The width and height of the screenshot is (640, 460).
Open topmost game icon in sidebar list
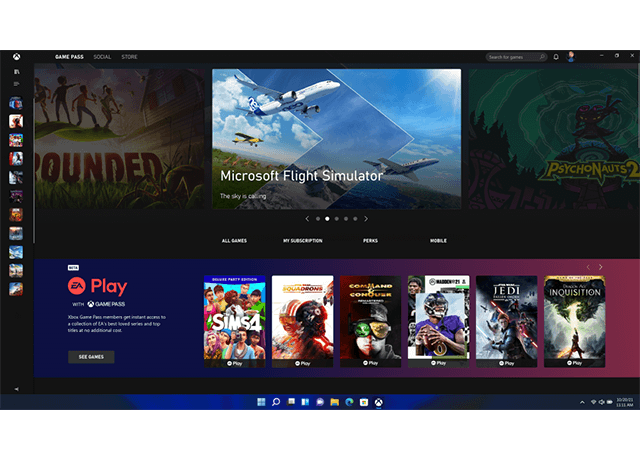tap(16, 103)
